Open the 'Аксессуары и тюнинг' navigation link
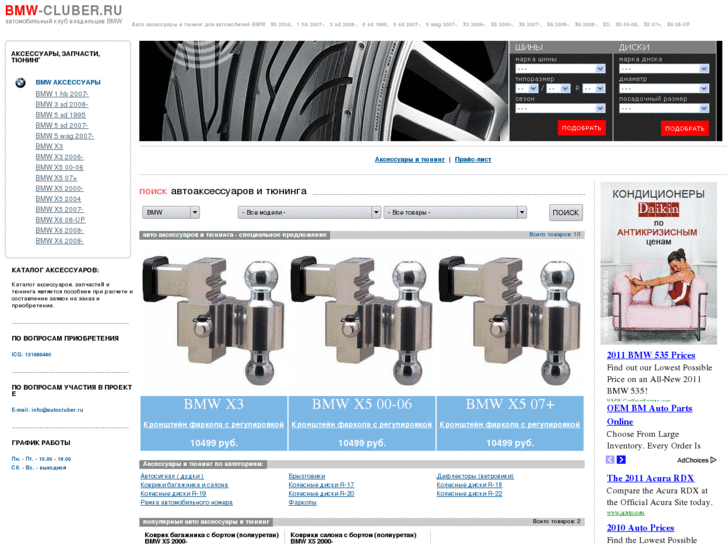727x545 pixels. [x=410, y=160]
